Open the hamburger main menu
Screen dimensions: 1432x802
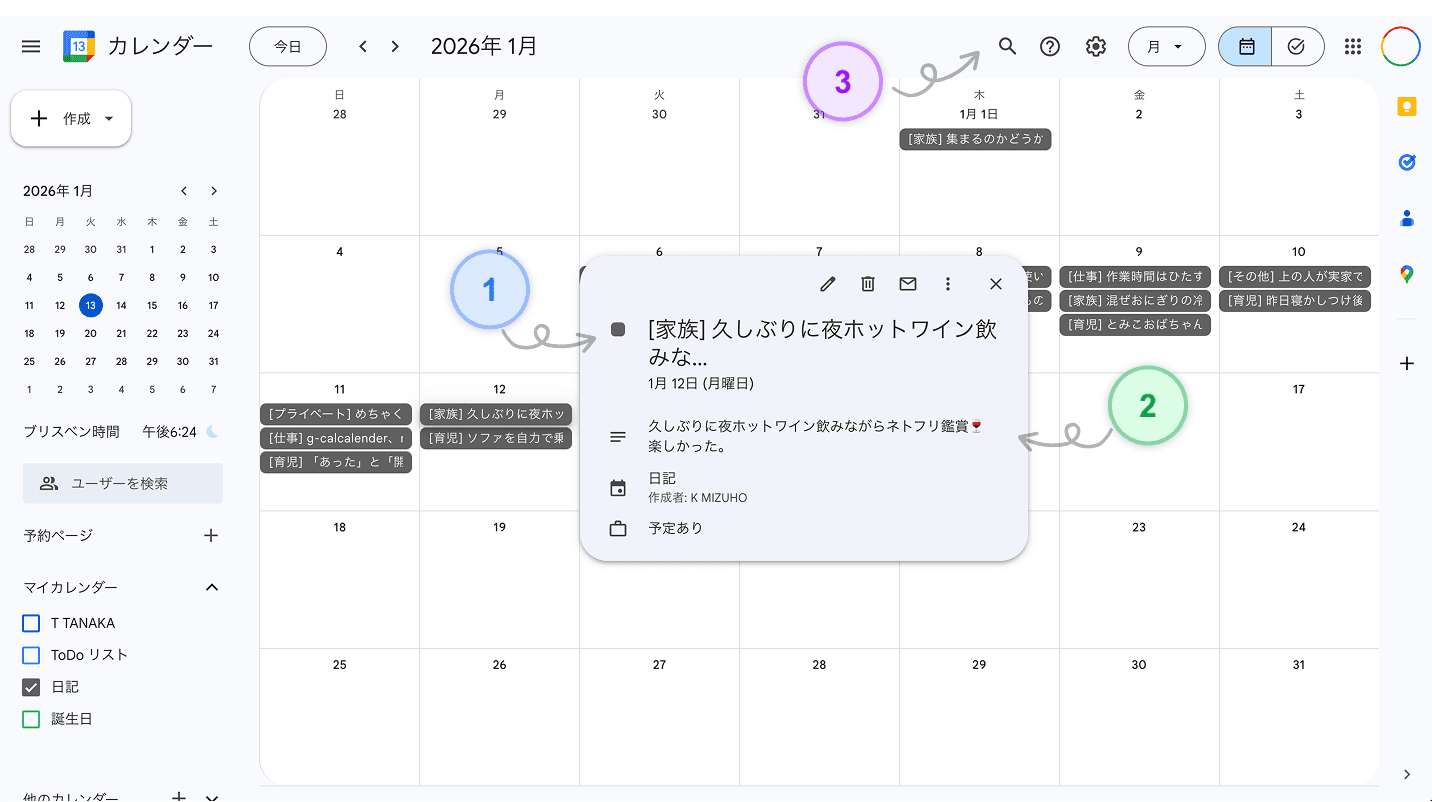(30, 45)
